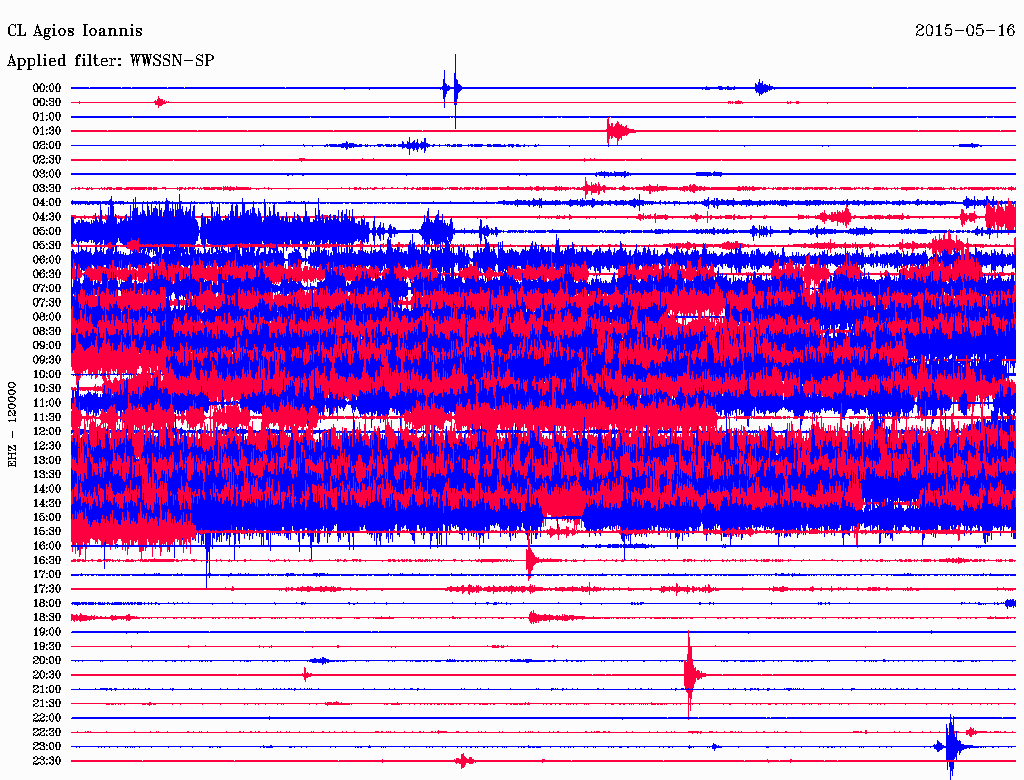The height and width of the screenshot is (780, 1024).
Task: Click the red event on the 16:30 trace
Action: [x=531, y=561]
